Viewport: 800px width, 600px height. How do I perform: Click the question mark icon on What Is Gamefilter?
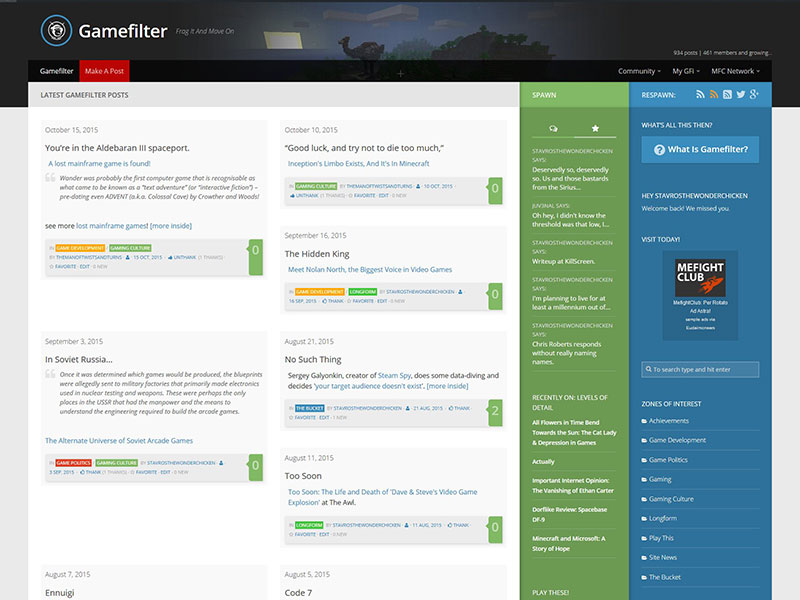coord(659,149)
